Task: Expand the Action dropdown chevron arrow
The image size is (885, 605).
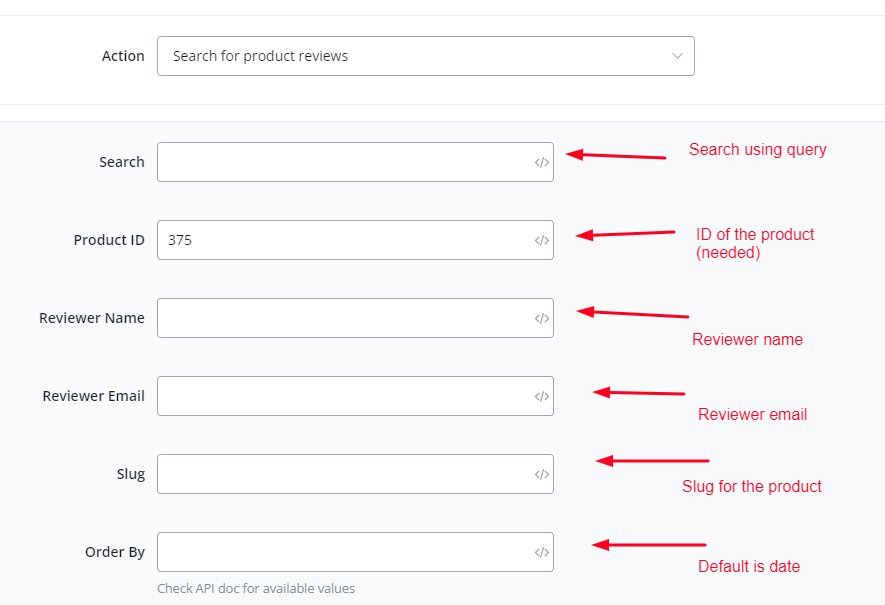Action: [x=677, y=56]
